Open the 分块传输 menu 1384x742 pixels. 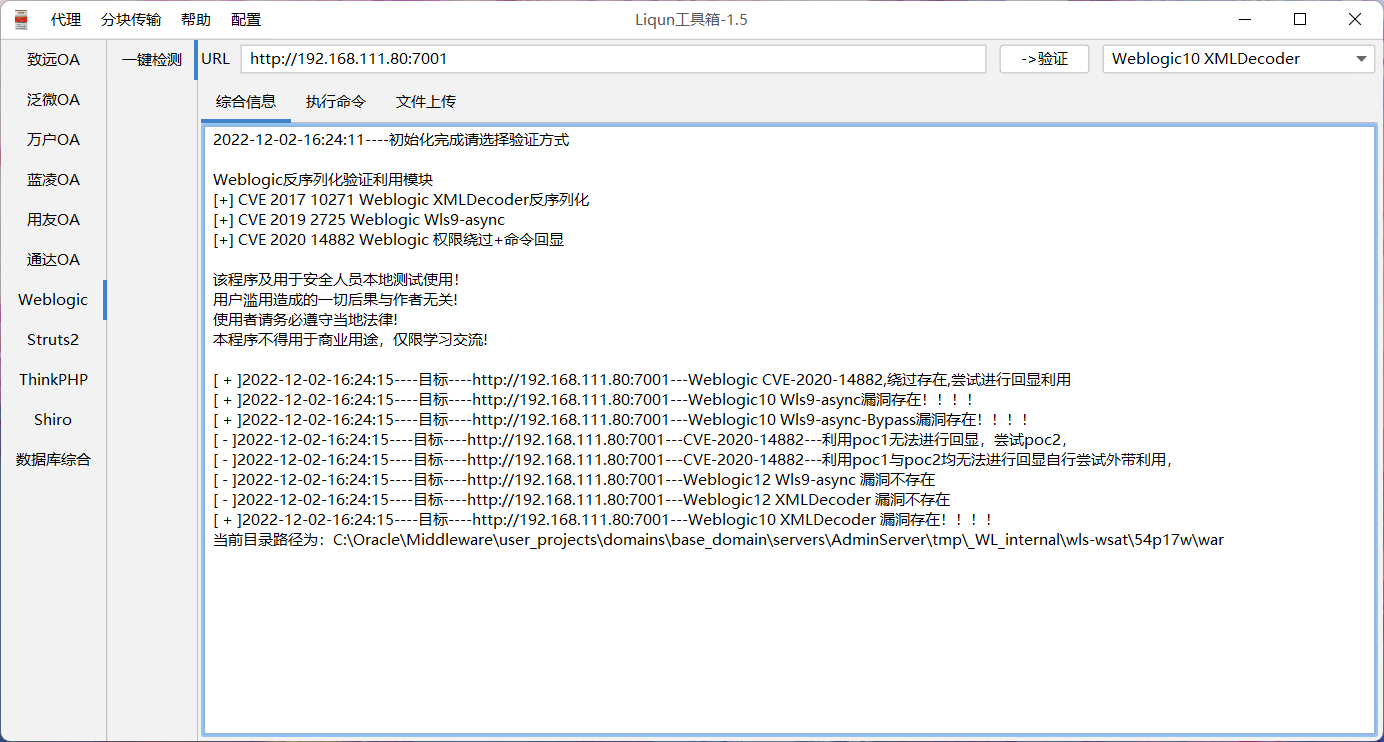(131, 20)
